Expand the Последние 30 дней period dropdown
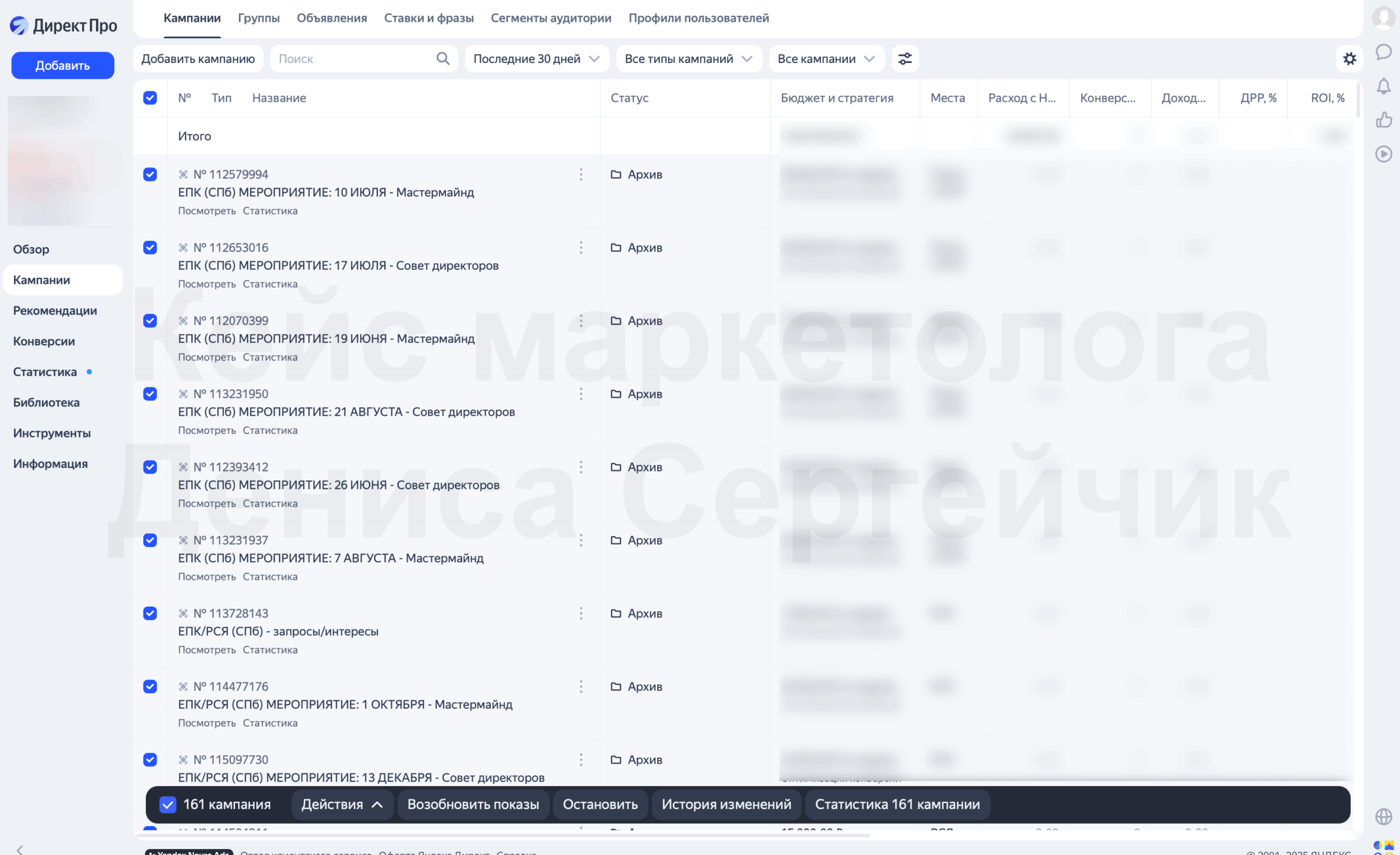The width and height of the screenshot is (1400, 855). click(x=536, y=59)
